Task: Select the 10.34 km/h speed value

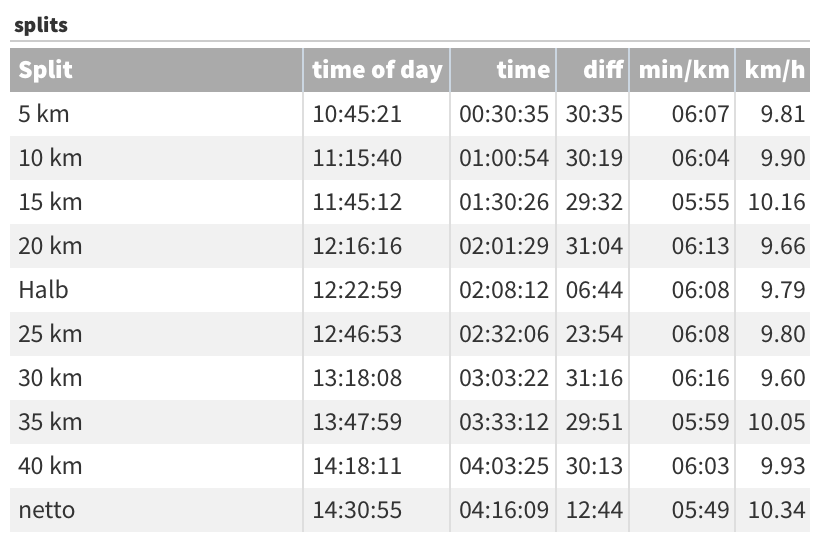Action: (x=776, y=510)
